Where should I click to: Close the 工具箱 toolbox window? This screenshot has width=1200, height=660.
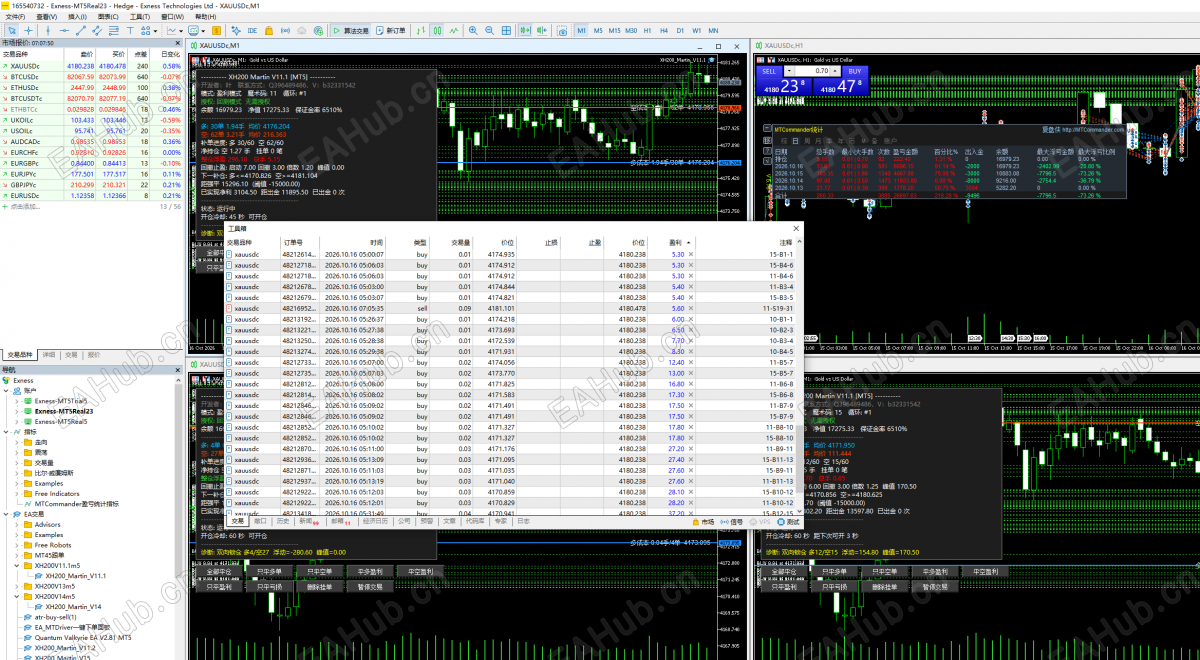[797, 229]
